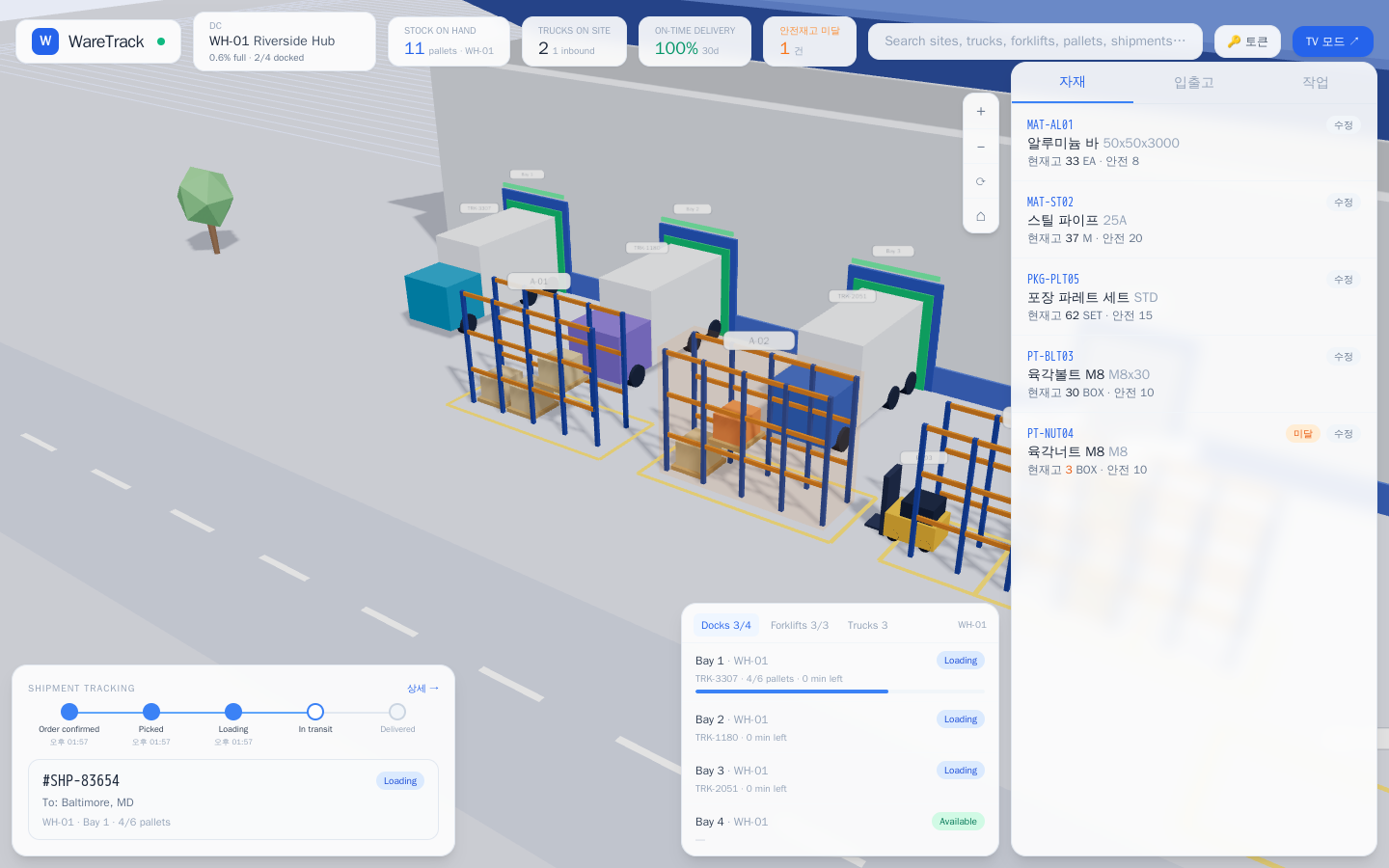Select rack label A-01 in the scene
Screen dimensions: 1389x868
coord(539,282)
